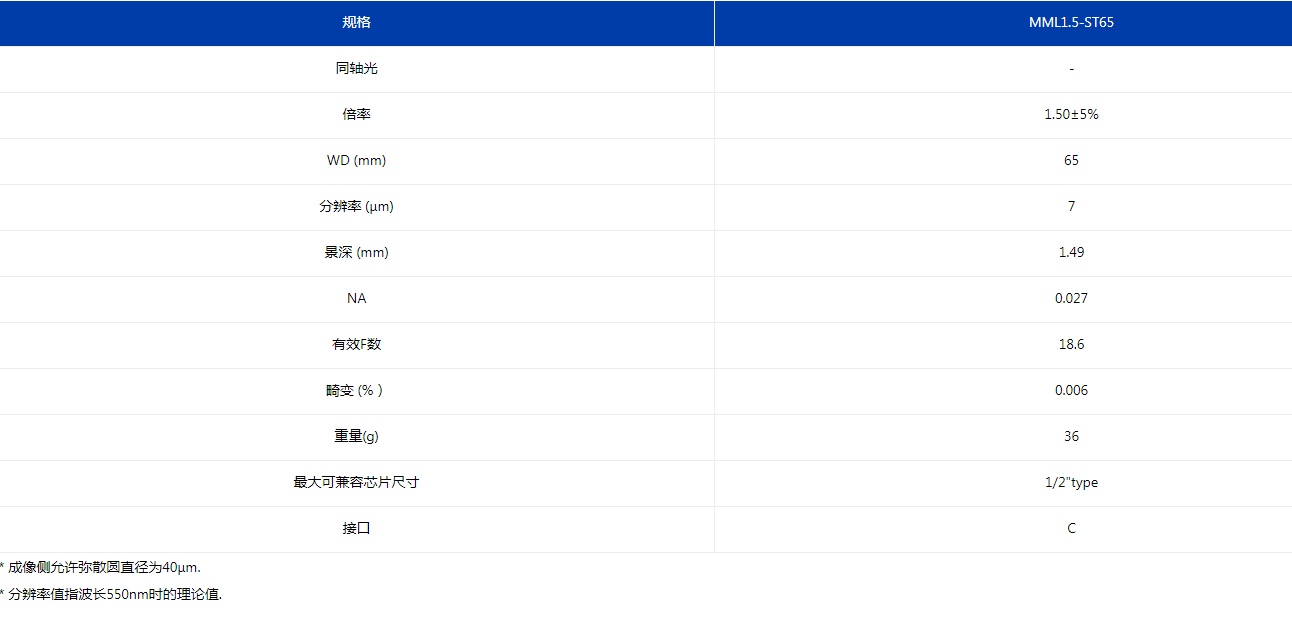Click the 规格 header cell

pyautogui.click(x=357, y=23)
